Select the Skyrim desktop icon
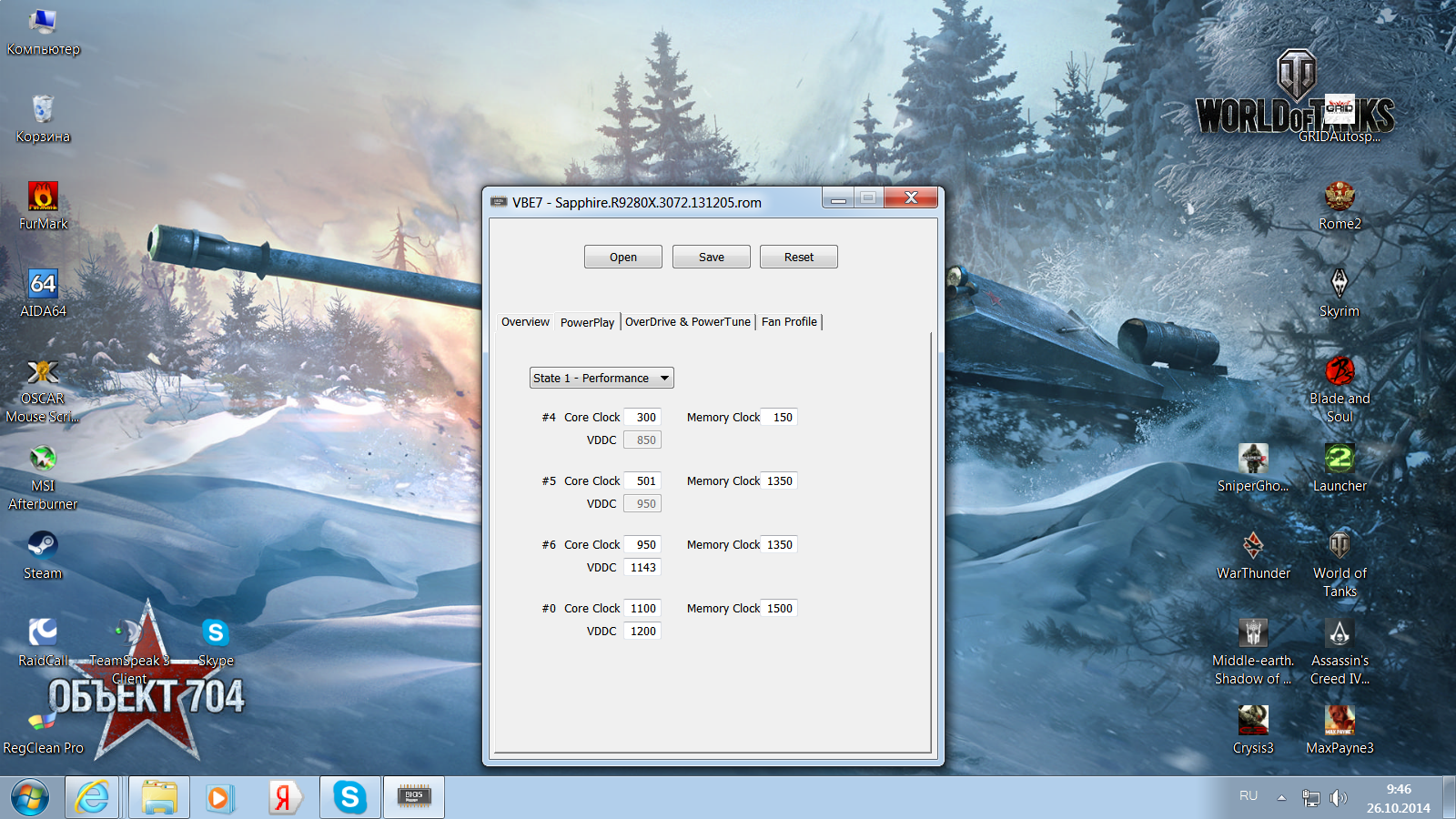The height and width of the screenshot is (819, 1456). point(1340,294)
